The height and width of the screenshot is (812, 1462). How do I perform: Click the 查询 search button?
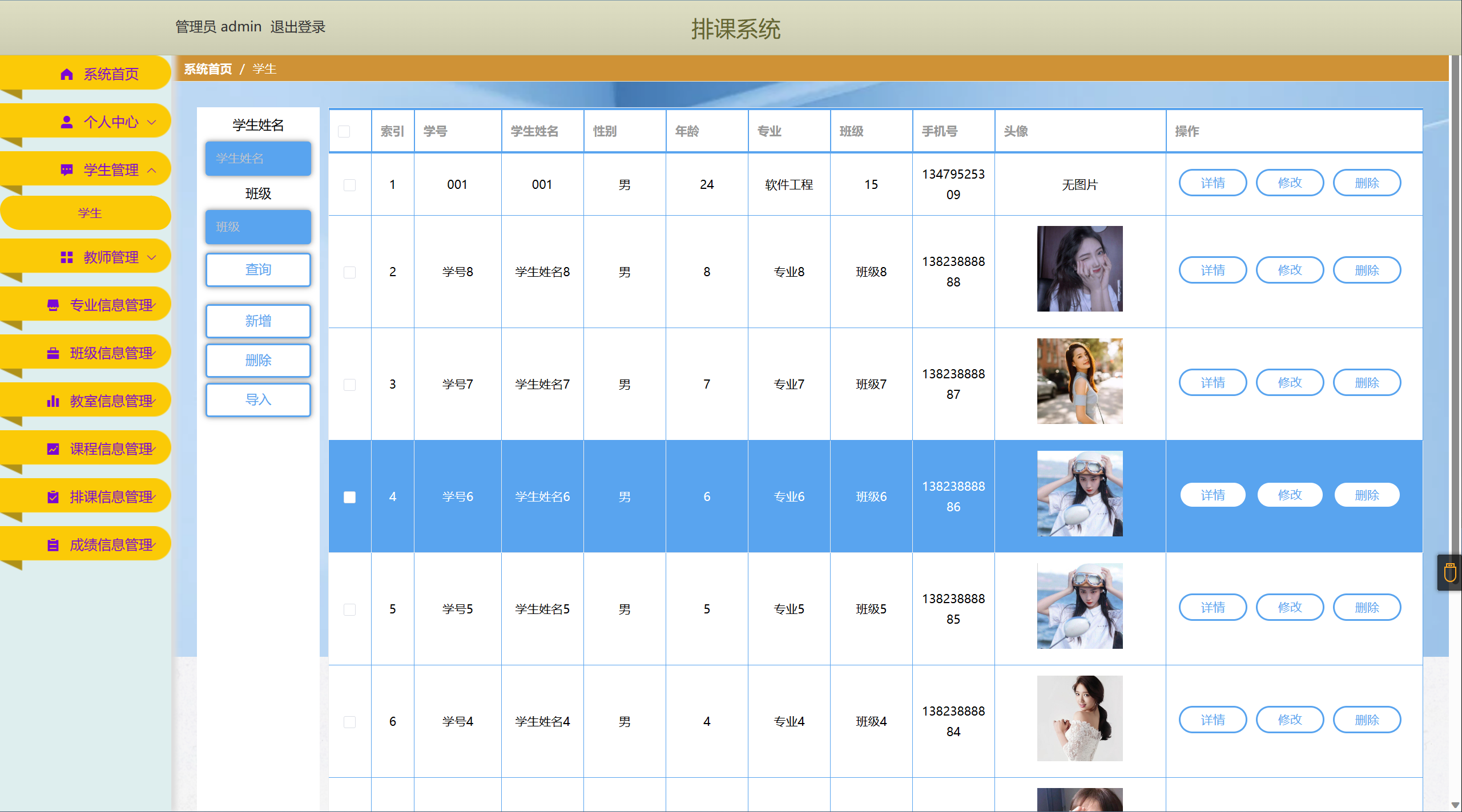(258, 270)
